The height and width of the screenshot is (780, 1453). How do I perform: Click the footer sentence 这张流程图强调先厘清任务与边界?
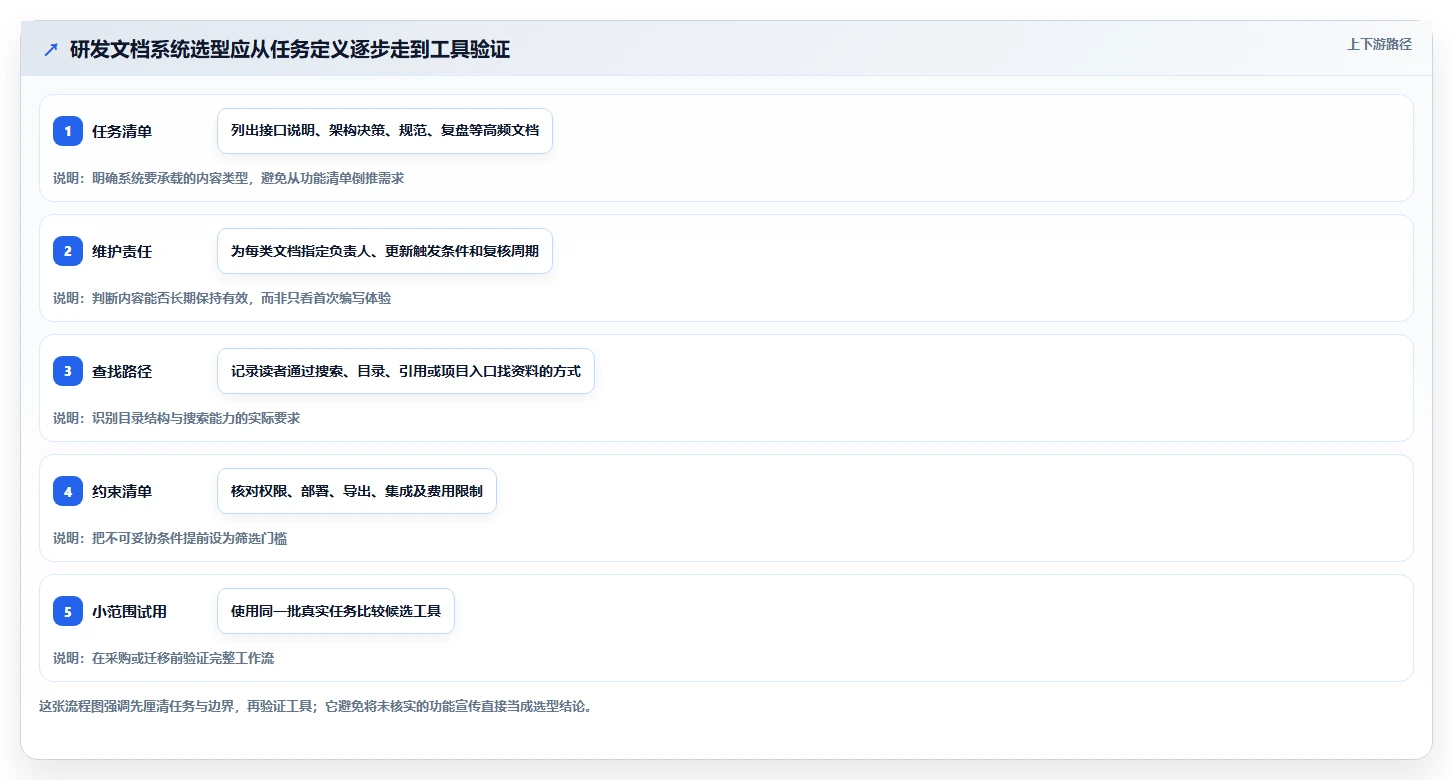pyautogui.click(x=315, y=706)
